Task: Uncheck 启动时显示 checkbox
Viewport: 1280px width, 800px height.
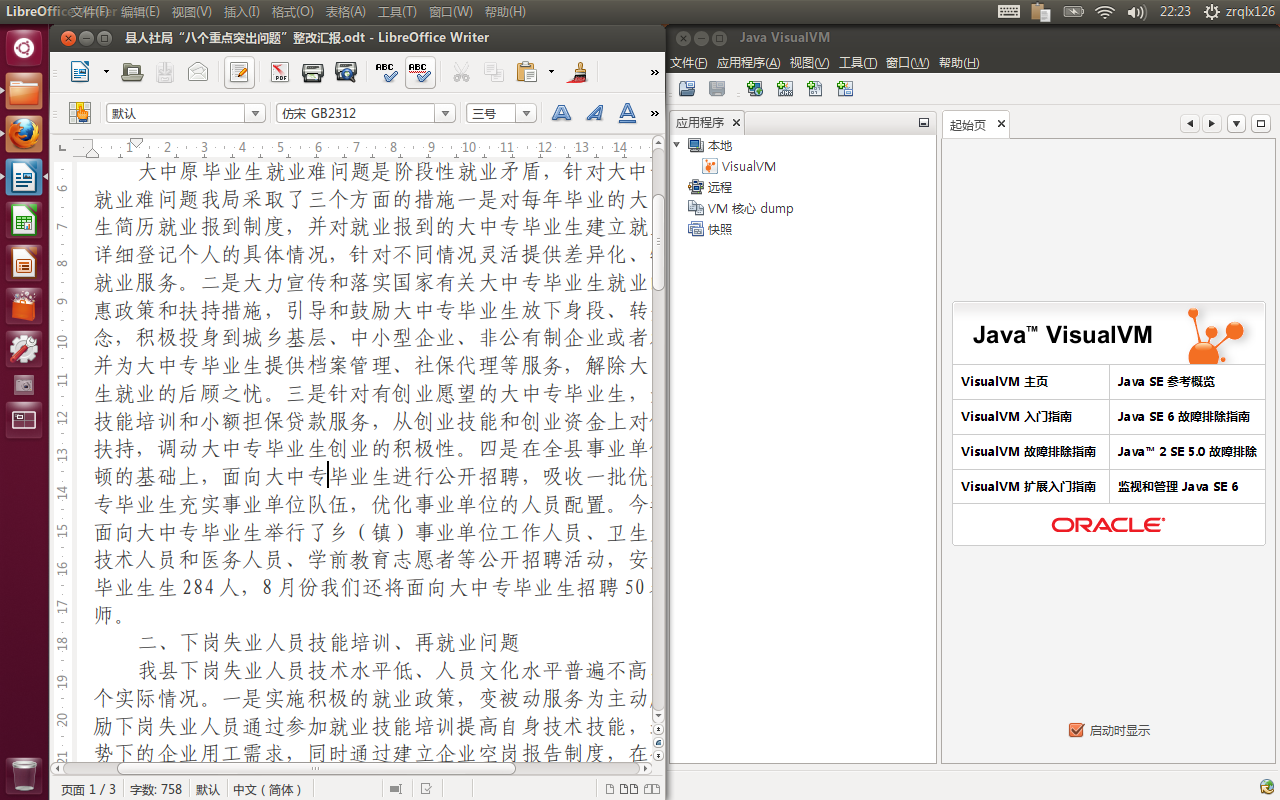Action: coord(1076,730)
